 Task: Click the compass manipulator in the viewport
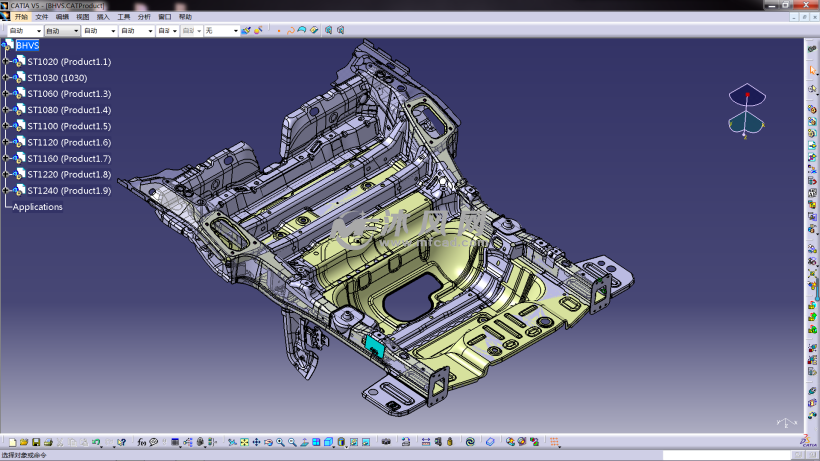[x=746, y=110]
